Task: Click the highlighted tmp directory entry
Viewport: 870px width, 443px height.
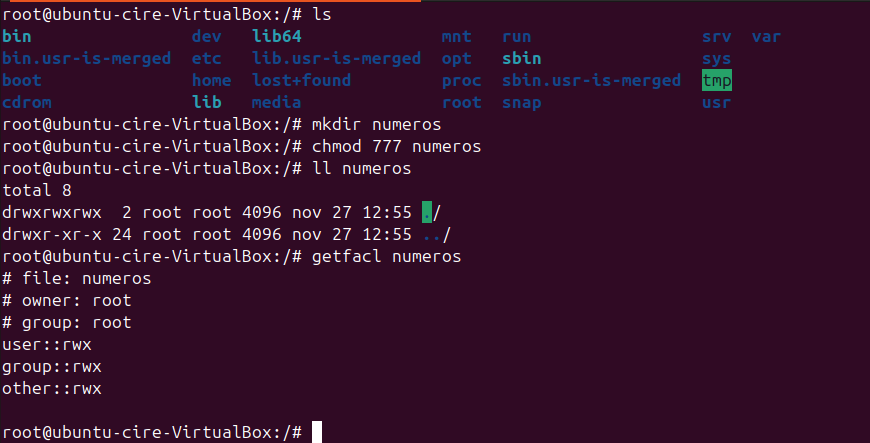Action: tap(717, 80)
